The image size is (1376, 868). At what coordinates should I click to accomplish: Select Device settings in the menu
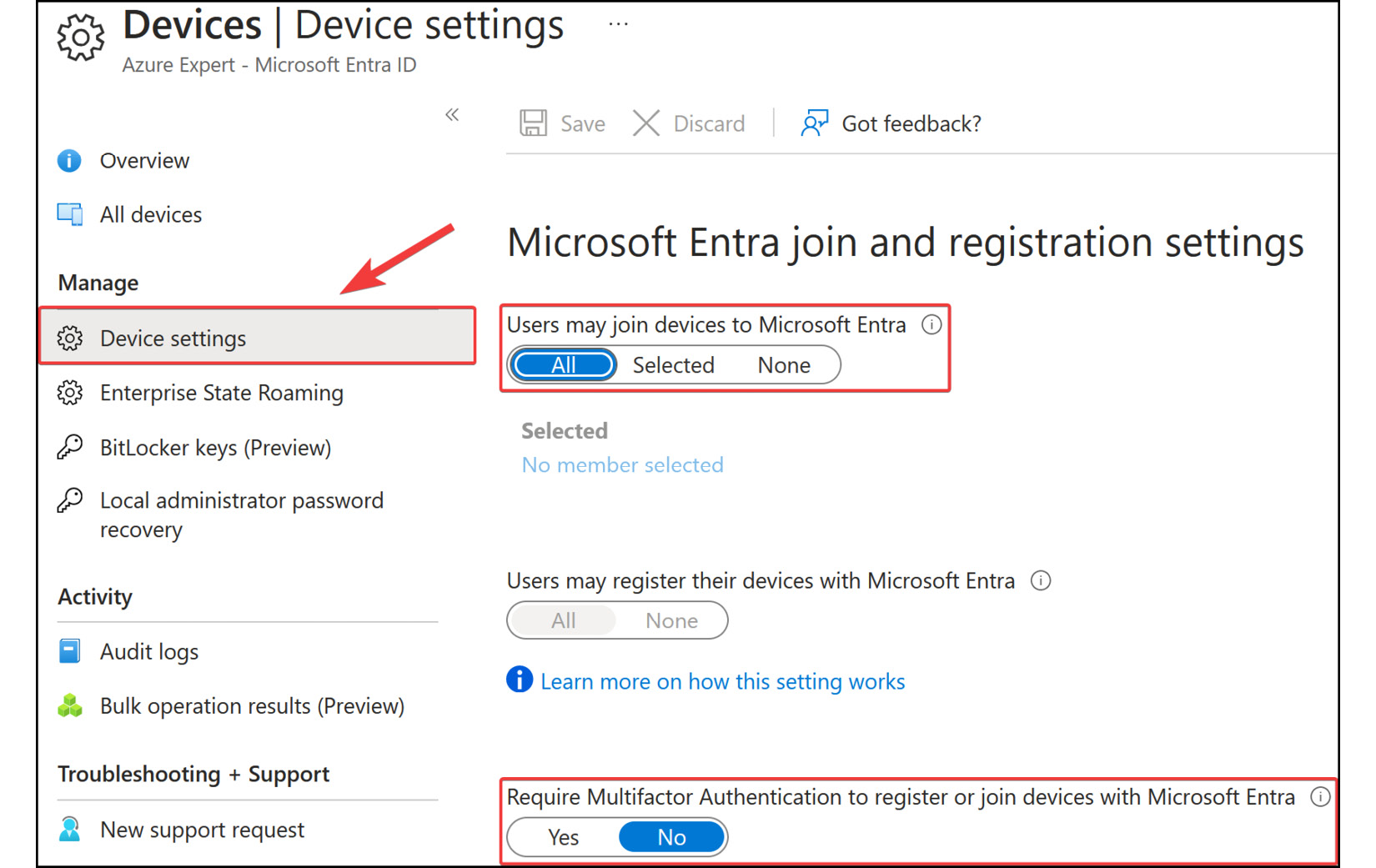[x=257, y=336]
